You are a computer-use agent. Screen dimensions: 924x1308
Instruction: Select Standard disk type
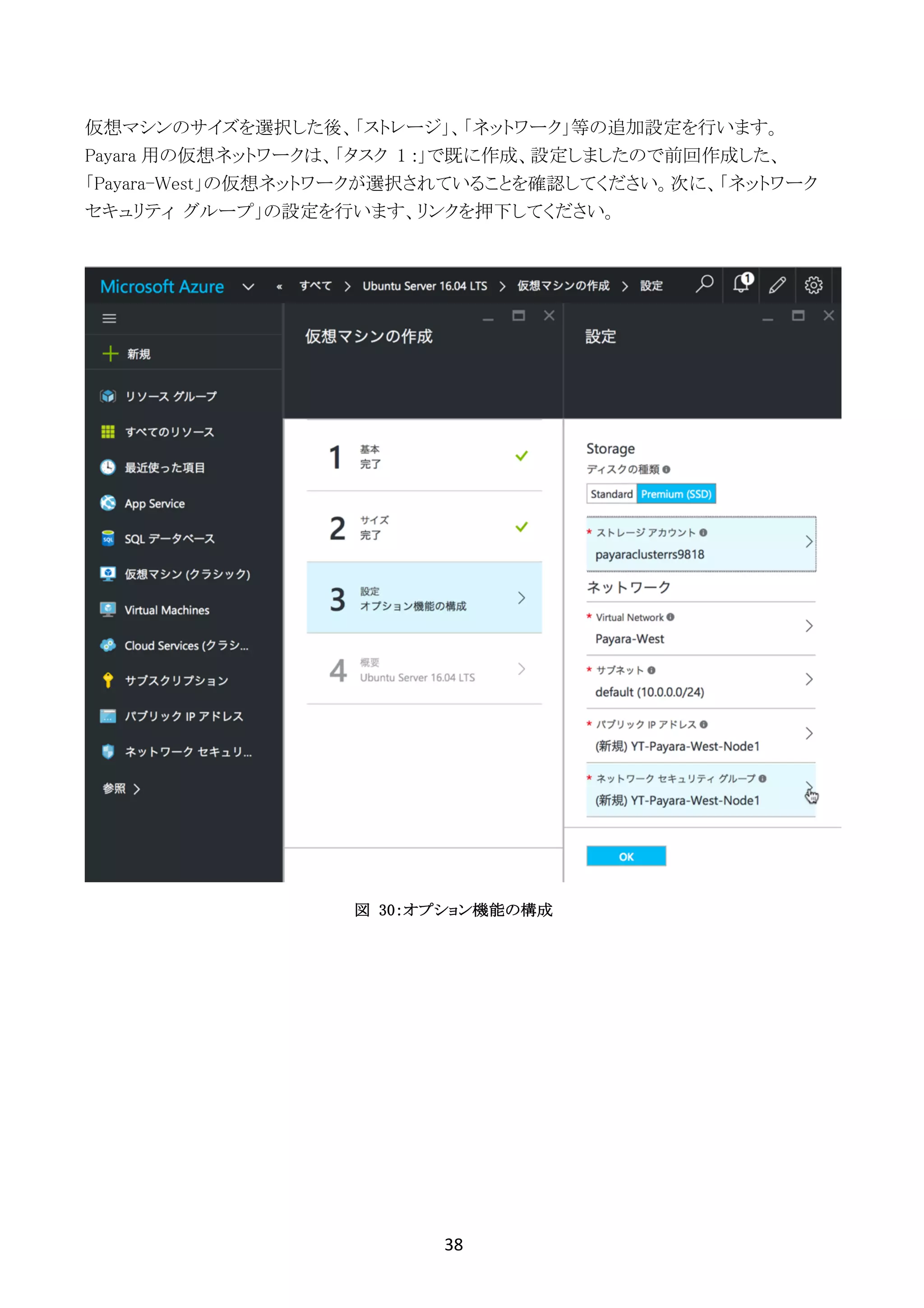pyautogui.click(x=611, y=494)
